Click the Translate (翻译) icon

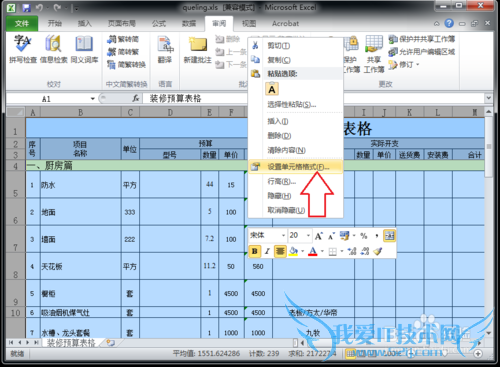165,49
